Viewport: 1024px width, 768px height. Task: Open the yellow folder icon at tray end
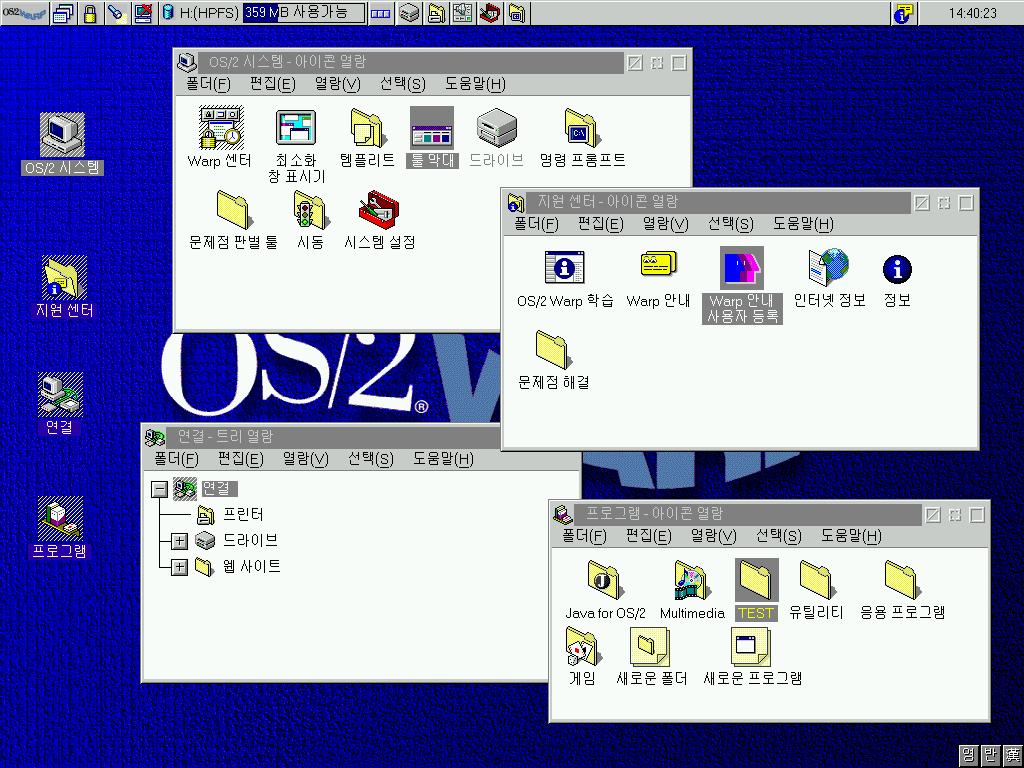[517, 12]
